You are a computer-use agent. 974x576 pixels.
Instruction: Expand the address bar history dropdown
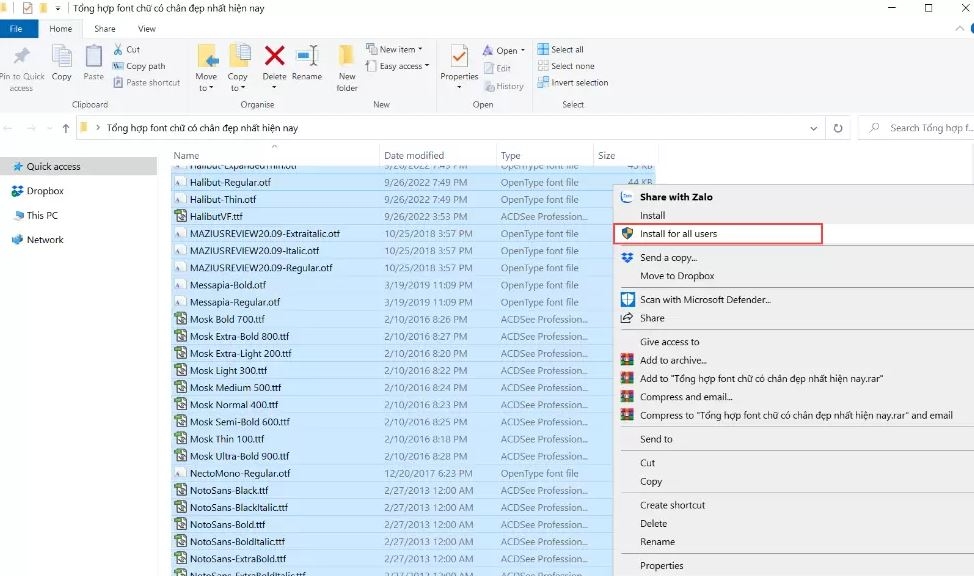813,128
